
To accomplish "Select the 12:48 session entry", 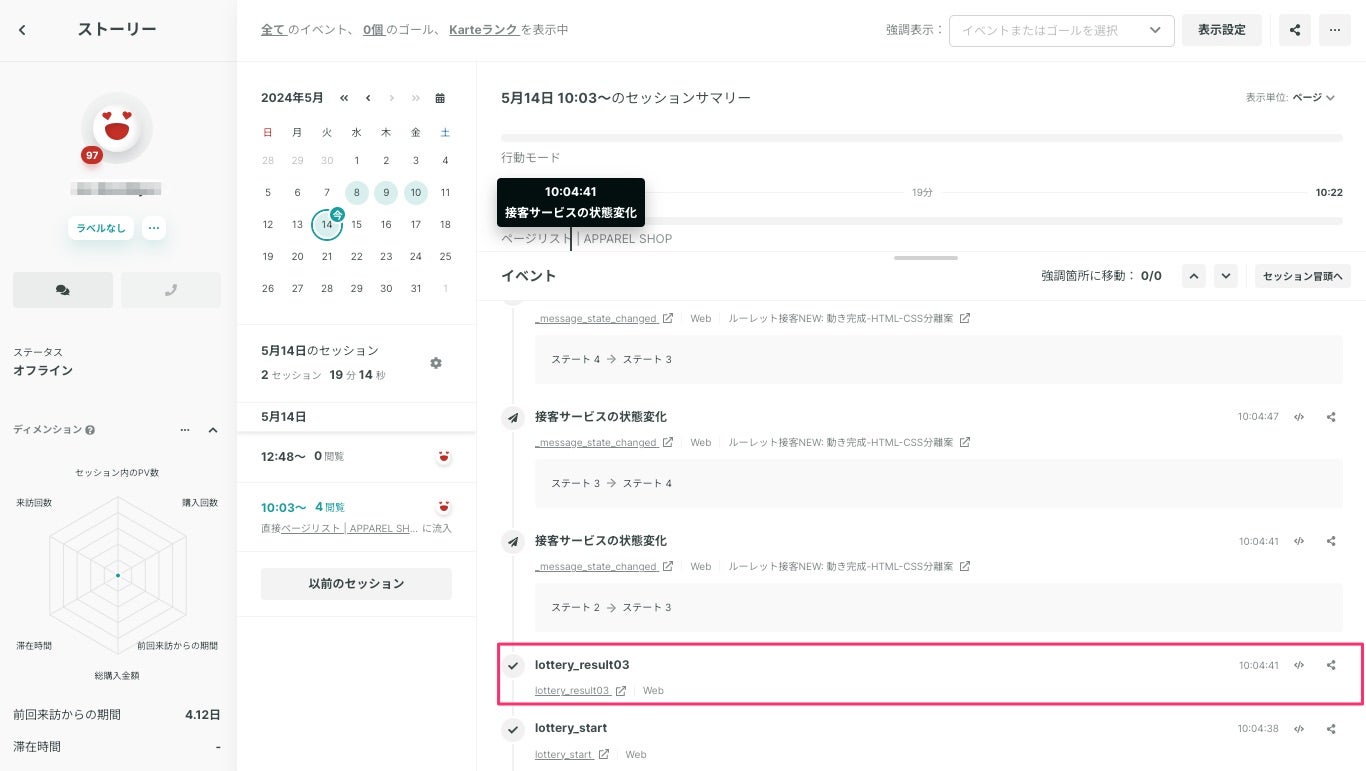I will [x=356, y=456].
